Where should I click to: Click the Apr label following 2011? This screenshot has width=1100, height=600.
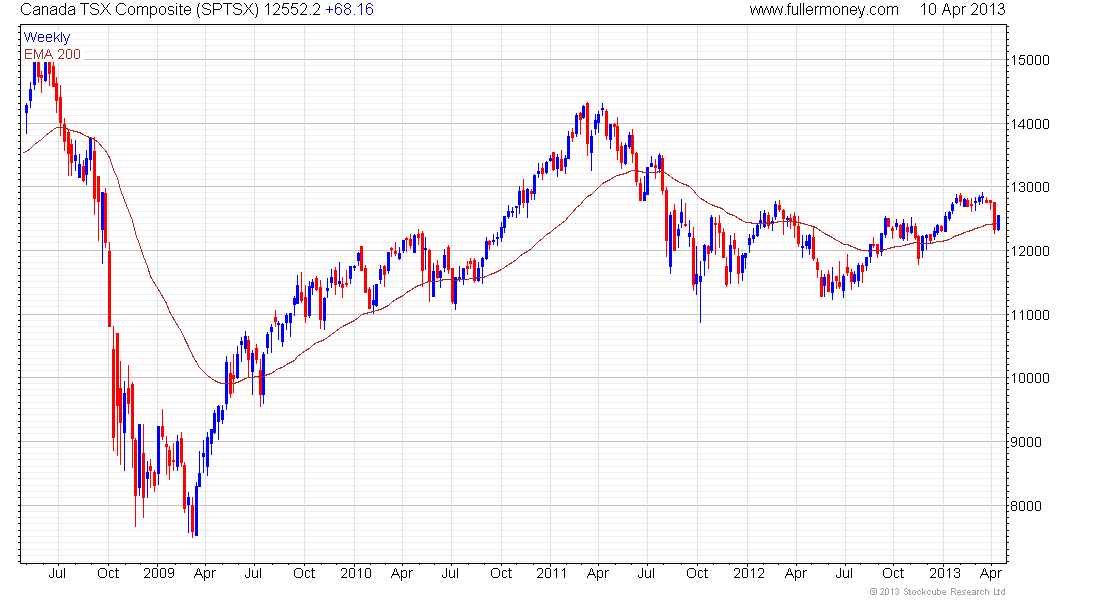click(x=598, y=573)
